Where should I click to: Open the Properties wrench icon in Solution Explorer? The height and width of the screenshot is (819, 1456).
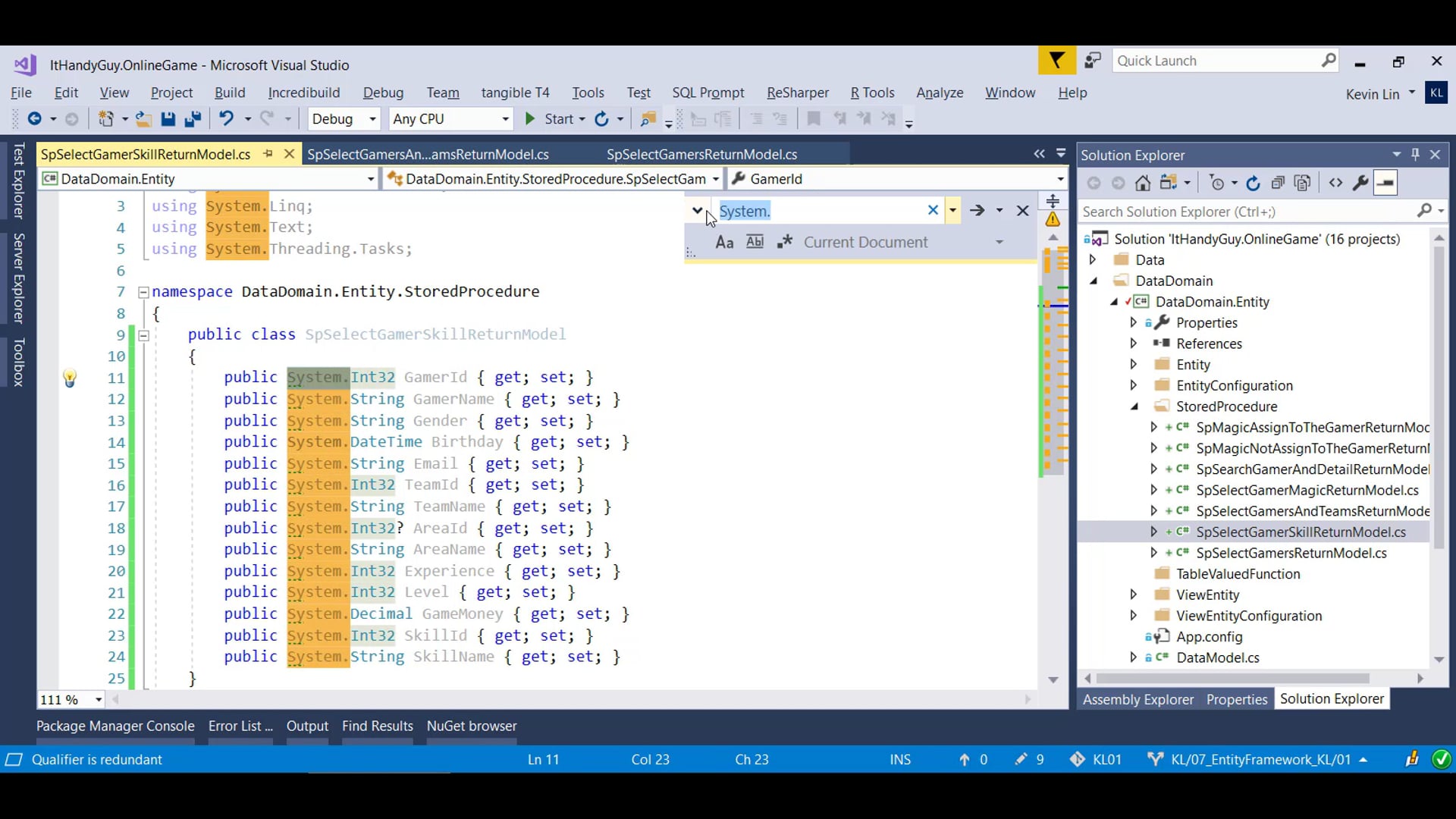(1360, 183)
